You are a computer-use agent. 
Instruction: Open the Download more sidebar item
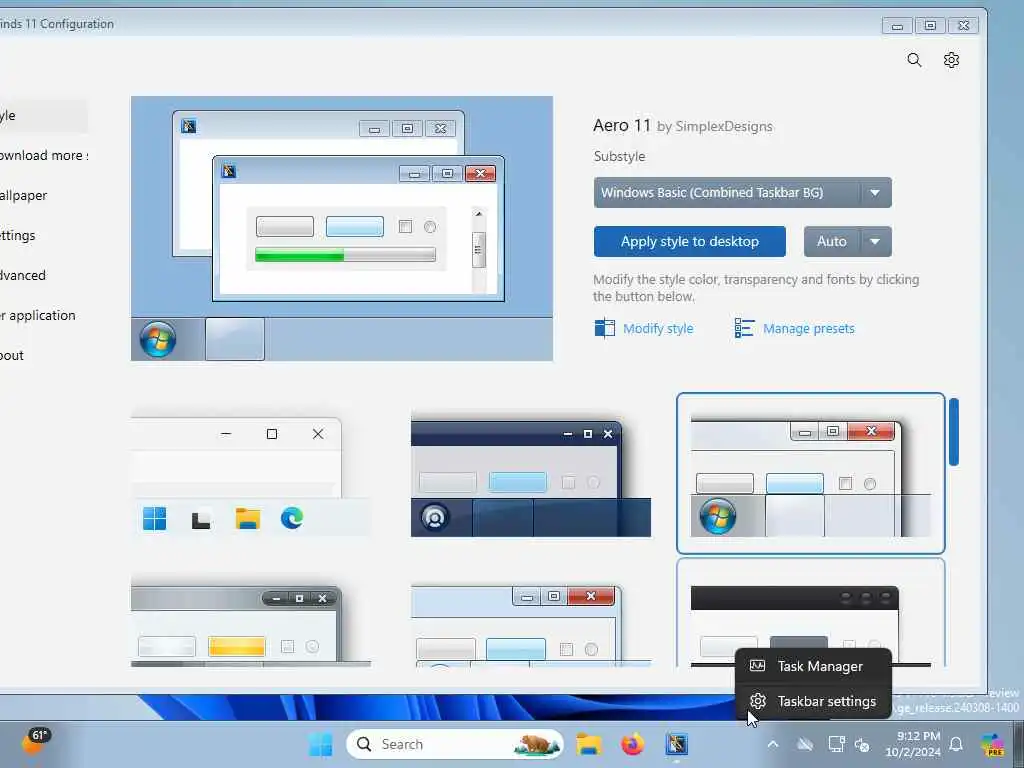pos(43,155)
